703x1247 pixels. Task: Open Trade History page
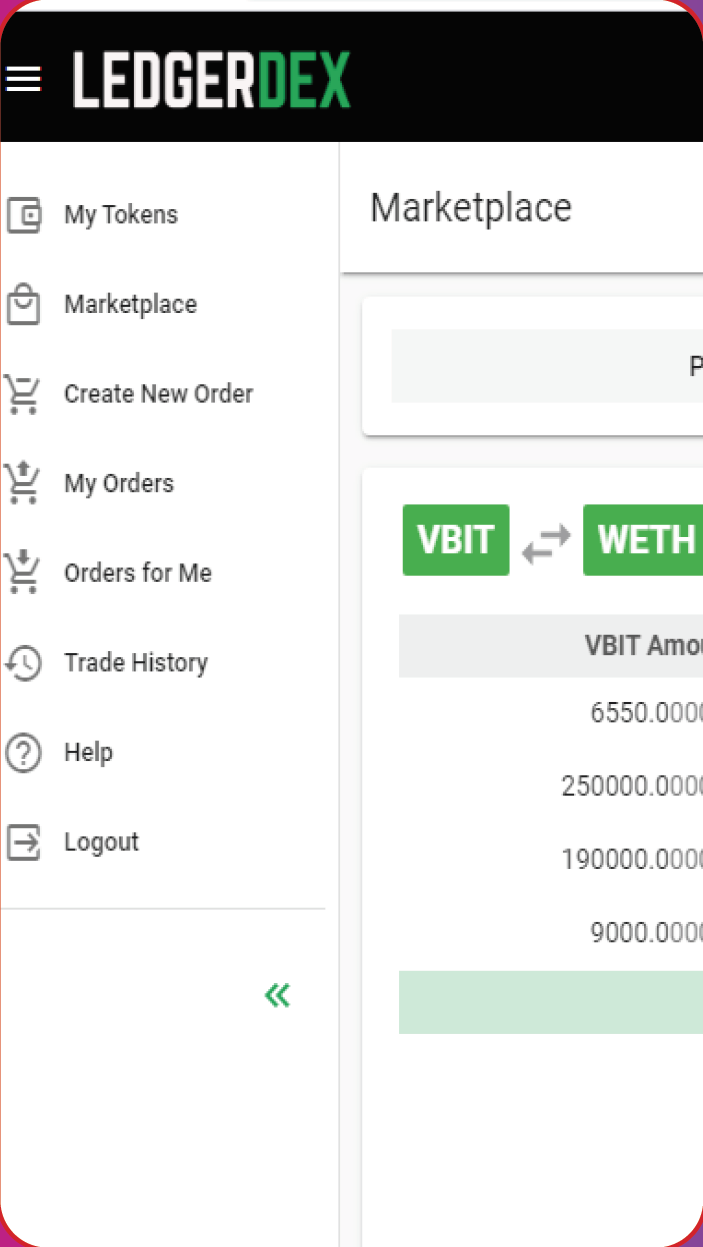tap(136, 663)
